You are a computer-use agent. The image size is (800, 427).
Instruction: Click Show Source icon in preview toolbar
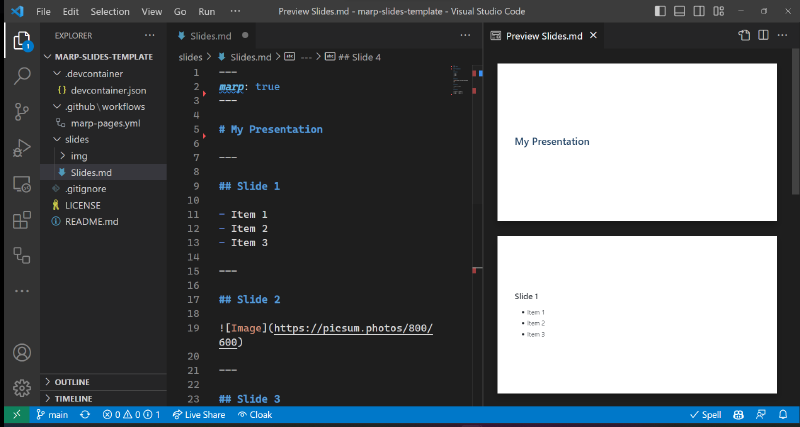tap(744, 35)
